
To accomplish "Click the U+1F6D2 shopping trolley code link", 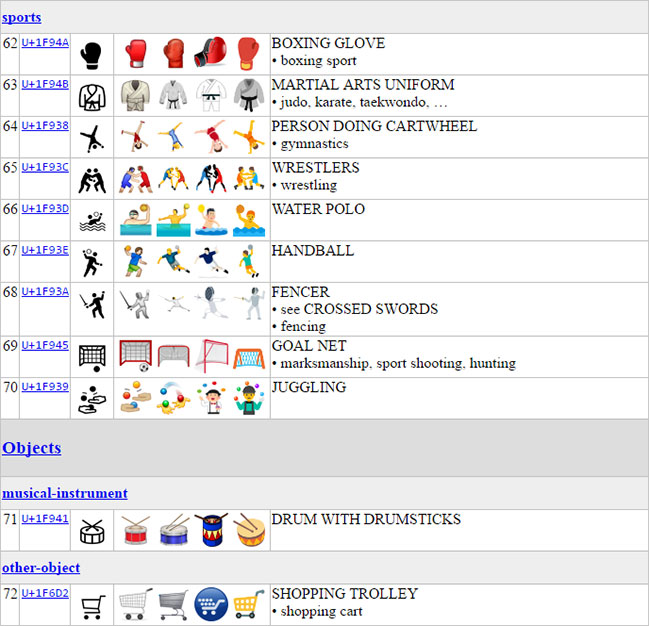I will coord(45,592).
